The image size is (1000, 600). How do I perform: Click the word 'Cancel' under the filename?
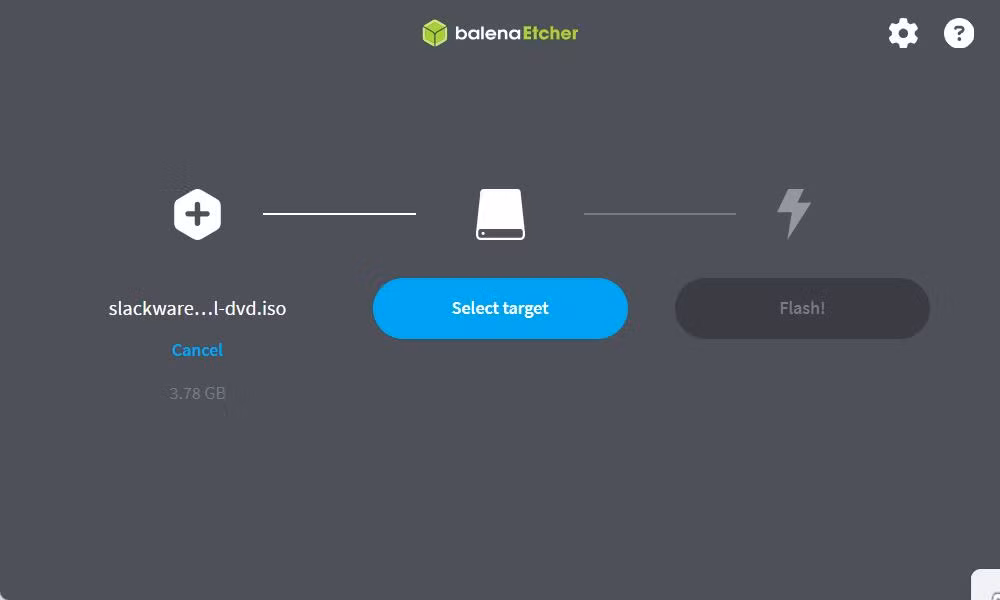(197, 350)
